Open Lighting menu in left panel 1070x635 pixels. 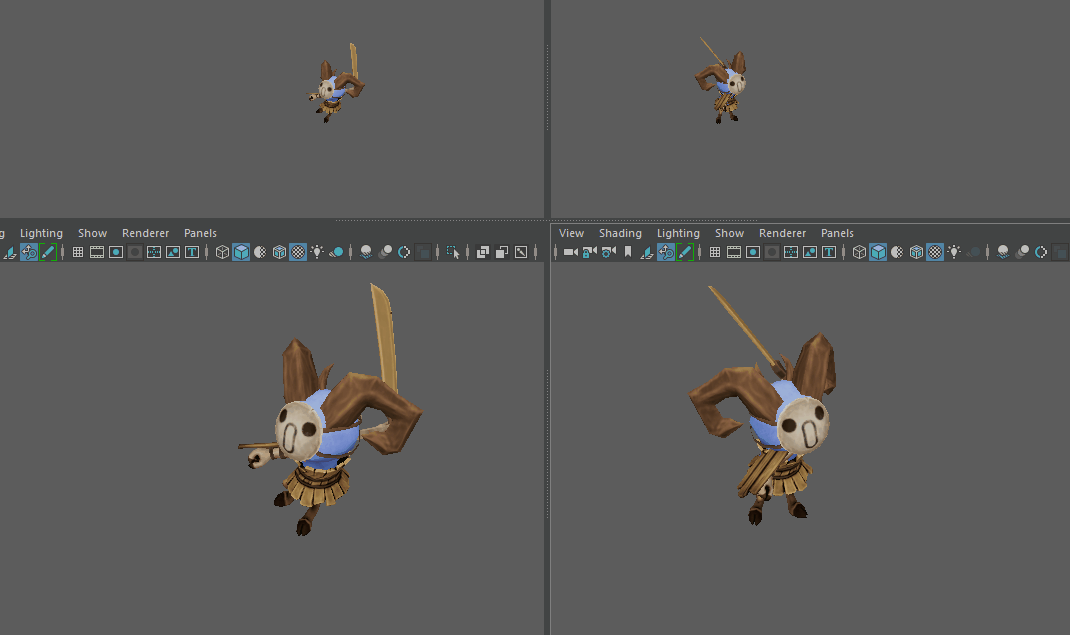tap(41, 233)
